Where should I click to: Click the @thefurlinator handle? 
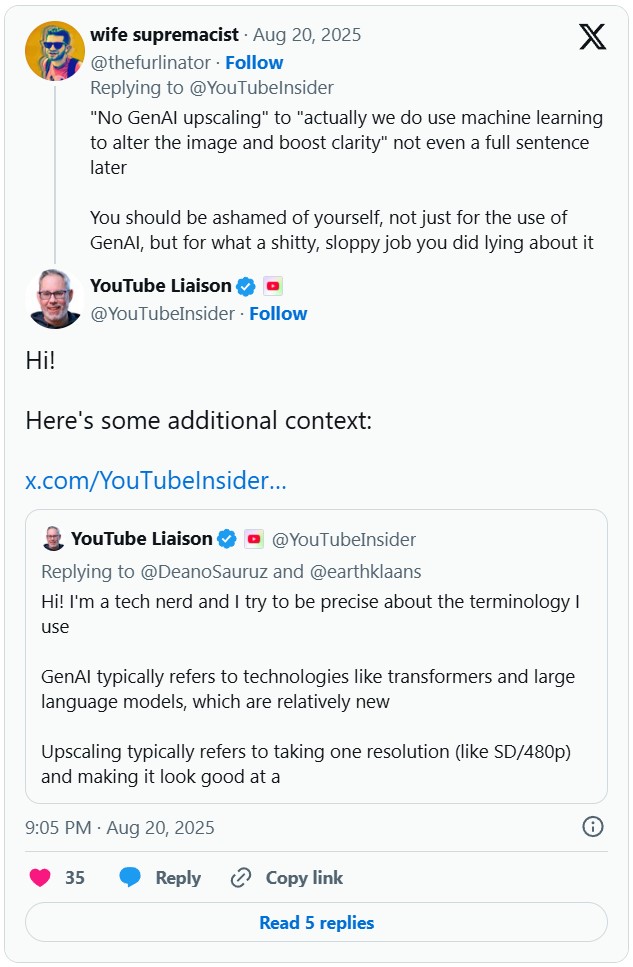pos(148,61)
